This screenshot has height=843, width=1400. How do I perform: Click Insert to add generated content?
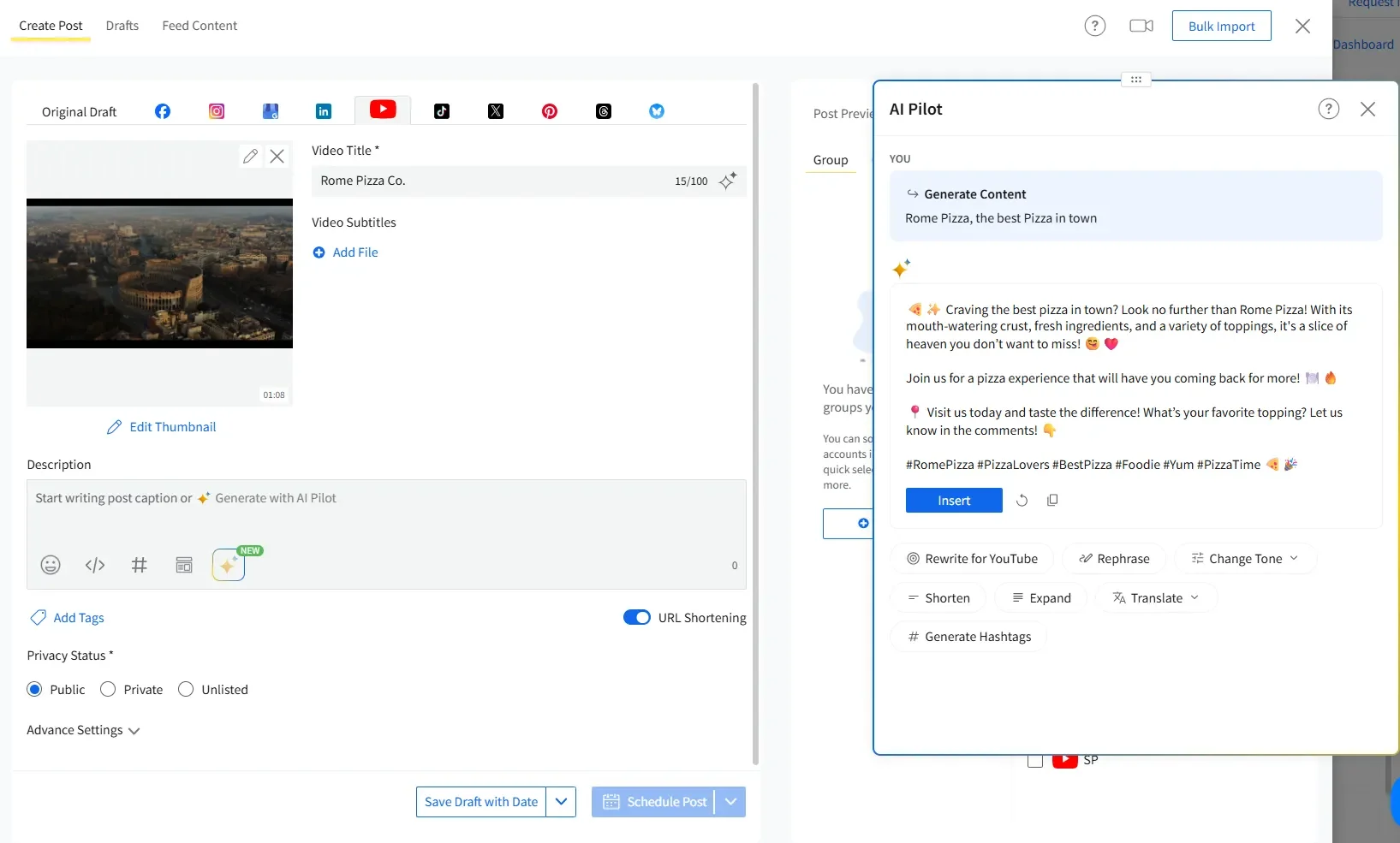[x=953, y=500]
